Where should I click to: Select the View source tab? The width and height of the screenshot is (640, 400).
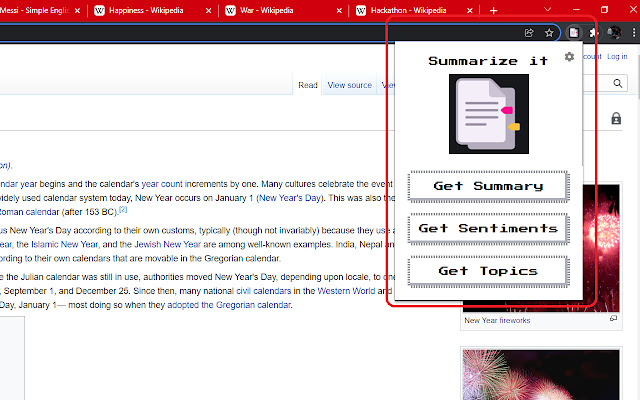[x=349, y=85]
